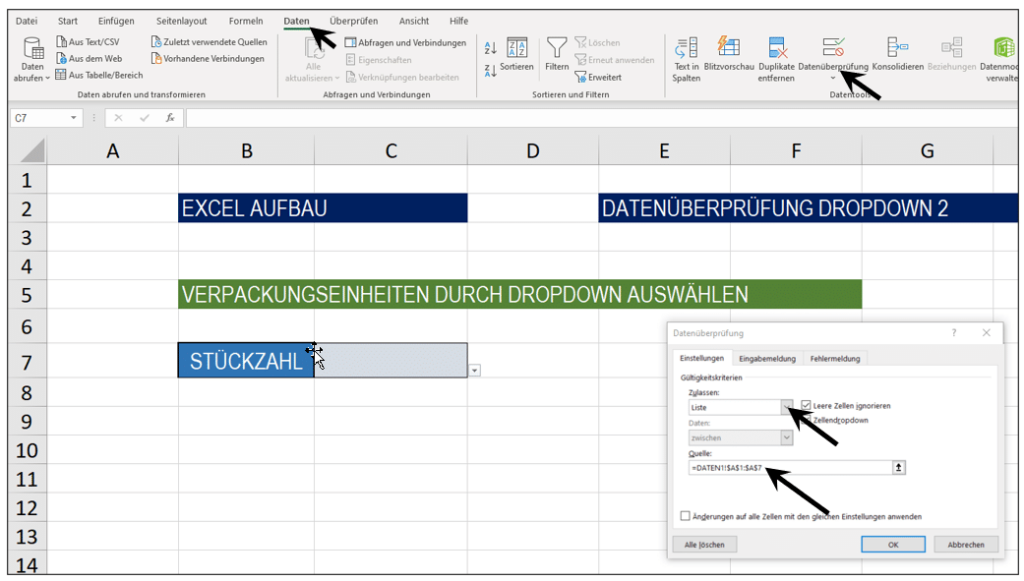Import data via Aus Text/CSV
The height and width of the screenshot is (581, 1024).
[88, 42]
